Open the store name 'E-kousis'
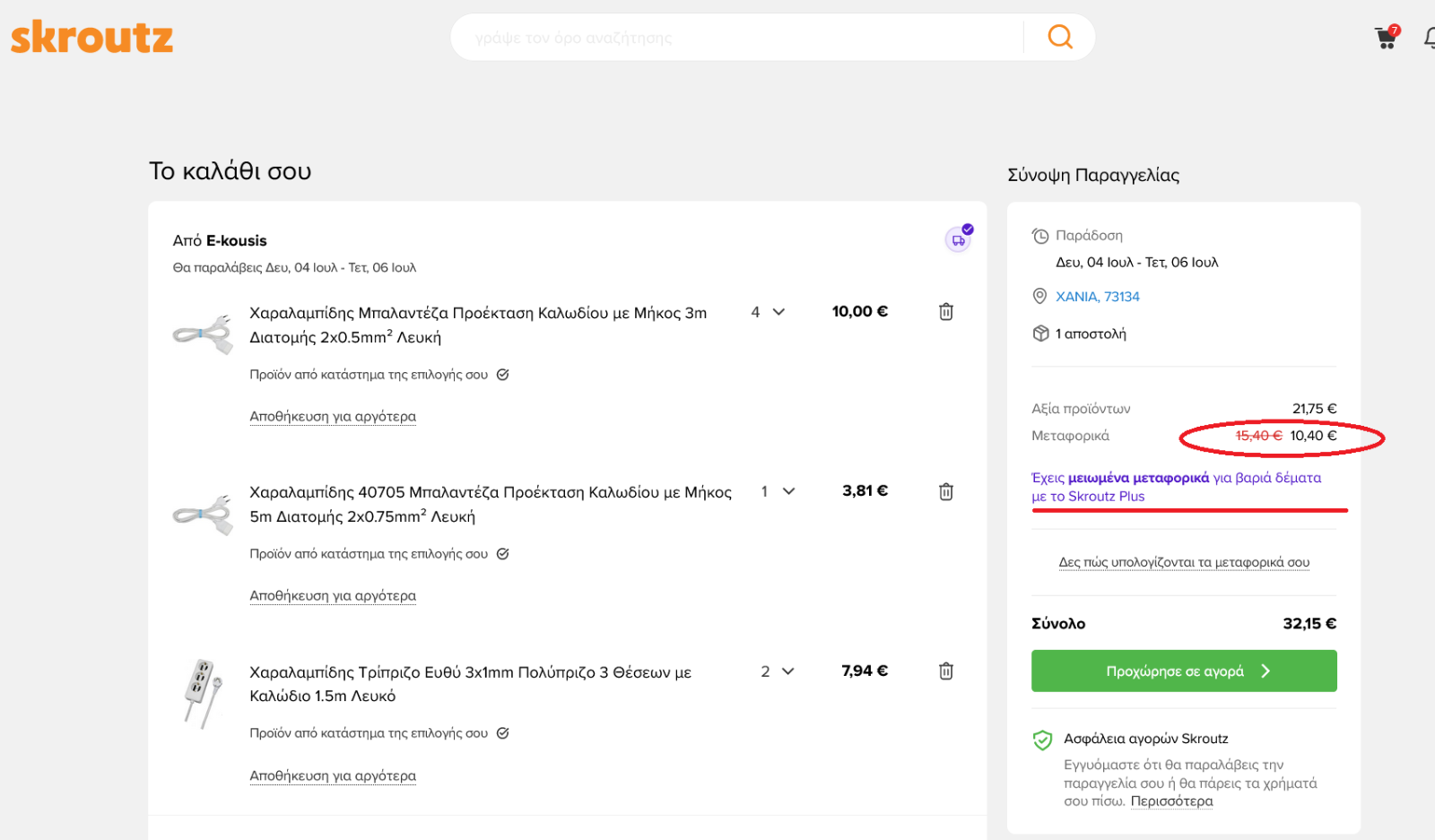This screenshot has height=840, width=1435. [x=237, y=240]
